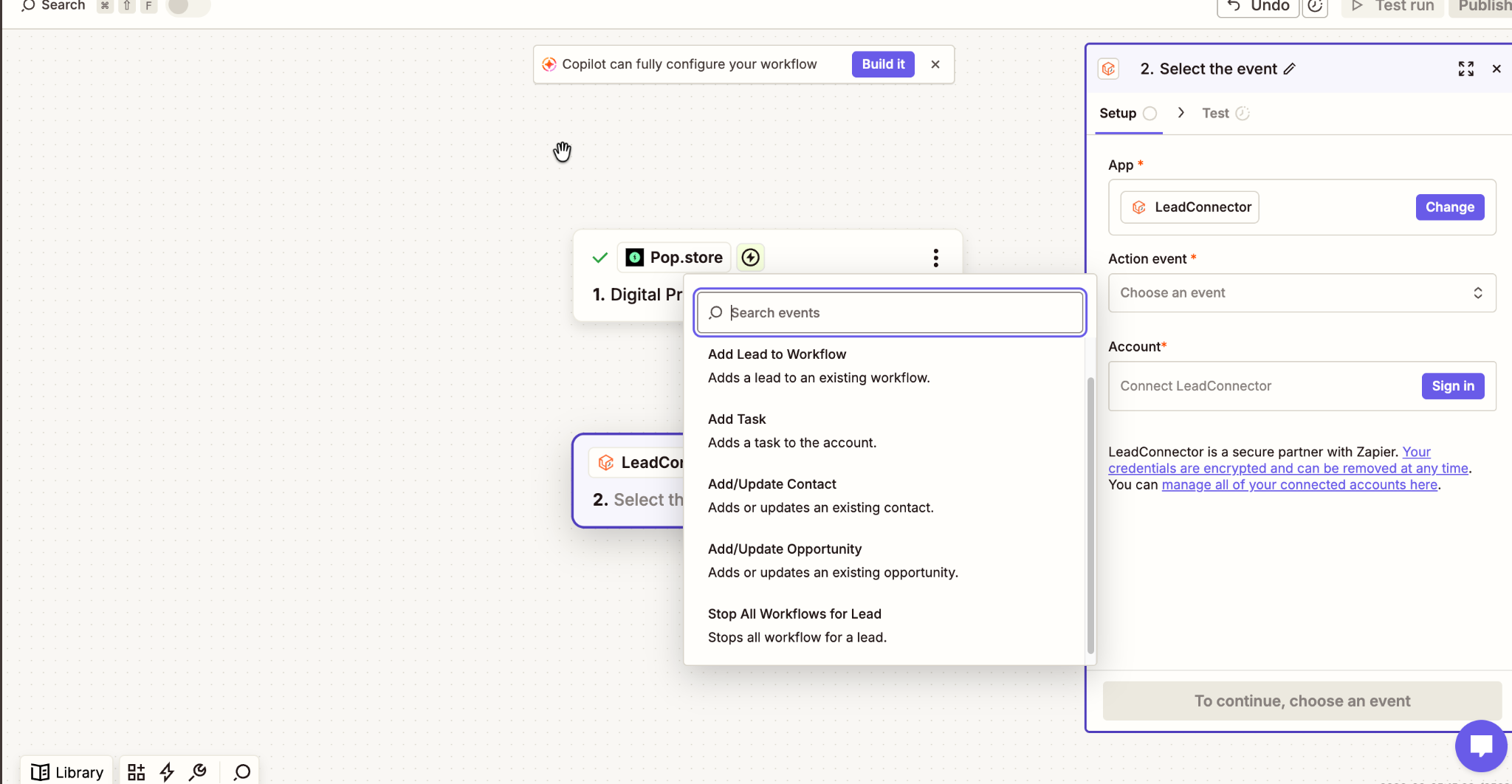The height and width of the screenshot is (784, 1512).
Task: Select Stop All Workflows for Lead event
Action: pyautogui.click(x=884, y=626)
